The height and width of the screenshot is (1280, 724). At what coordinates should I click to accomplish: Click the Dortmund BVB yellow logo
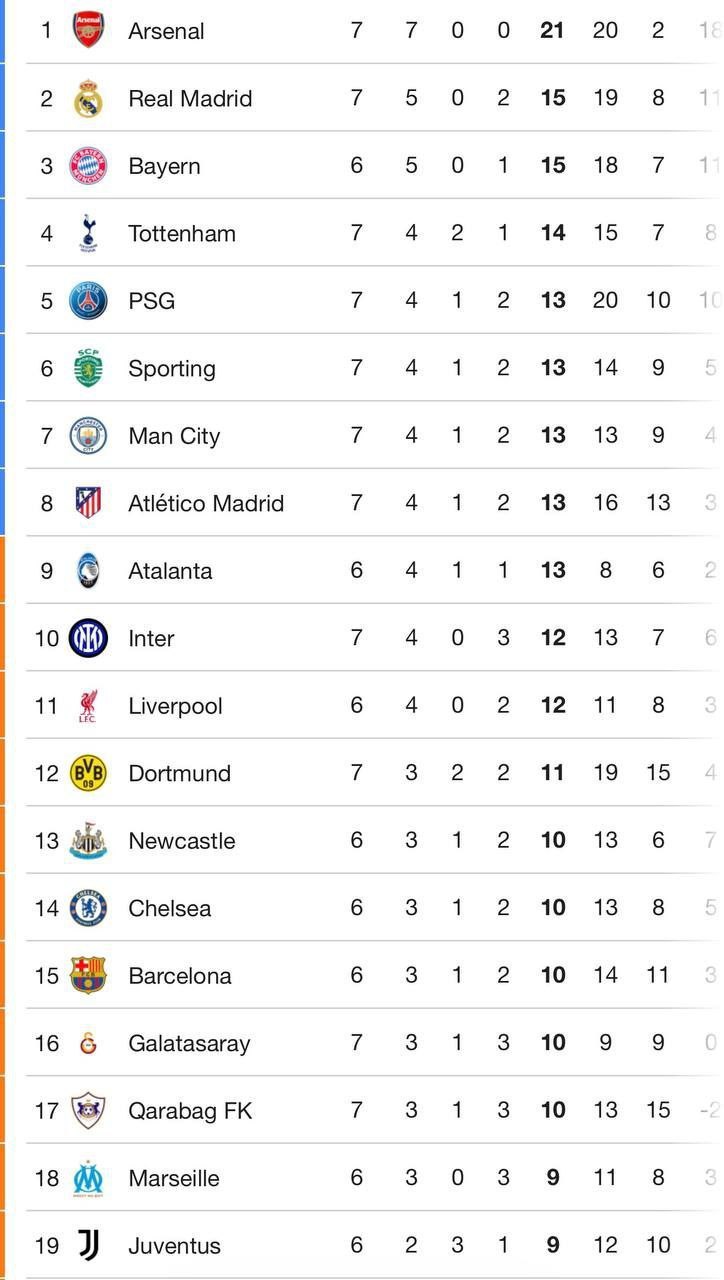(x=88, y=773)
